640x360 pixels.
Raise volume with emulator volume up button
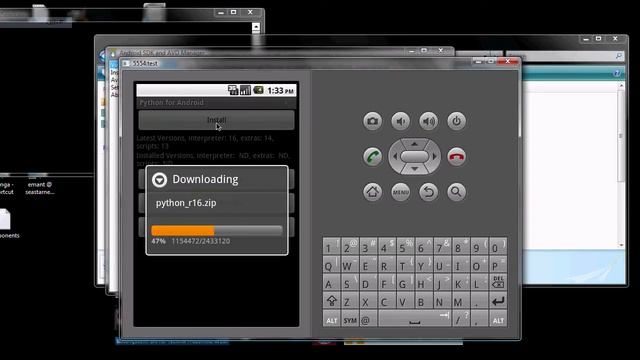pyautogui.click(x=428, y=121)
